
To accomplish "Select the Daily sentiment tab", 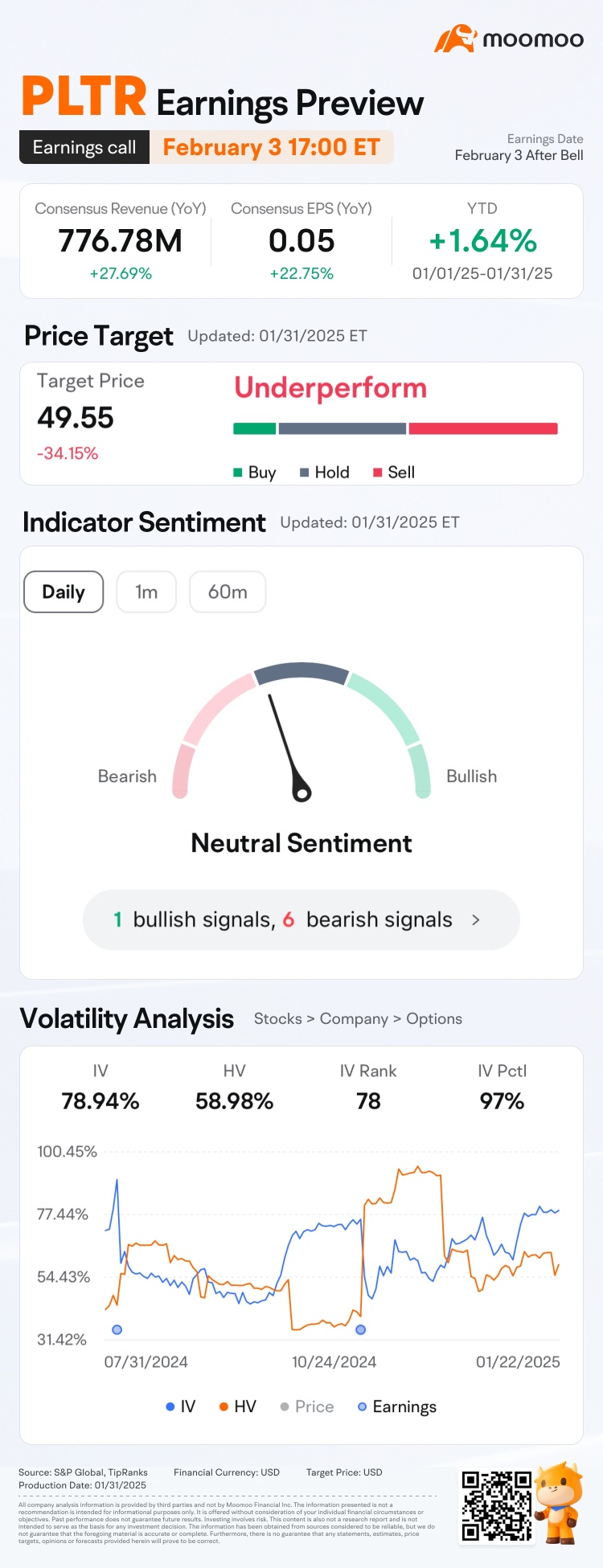I will click(x=64, y=592).
